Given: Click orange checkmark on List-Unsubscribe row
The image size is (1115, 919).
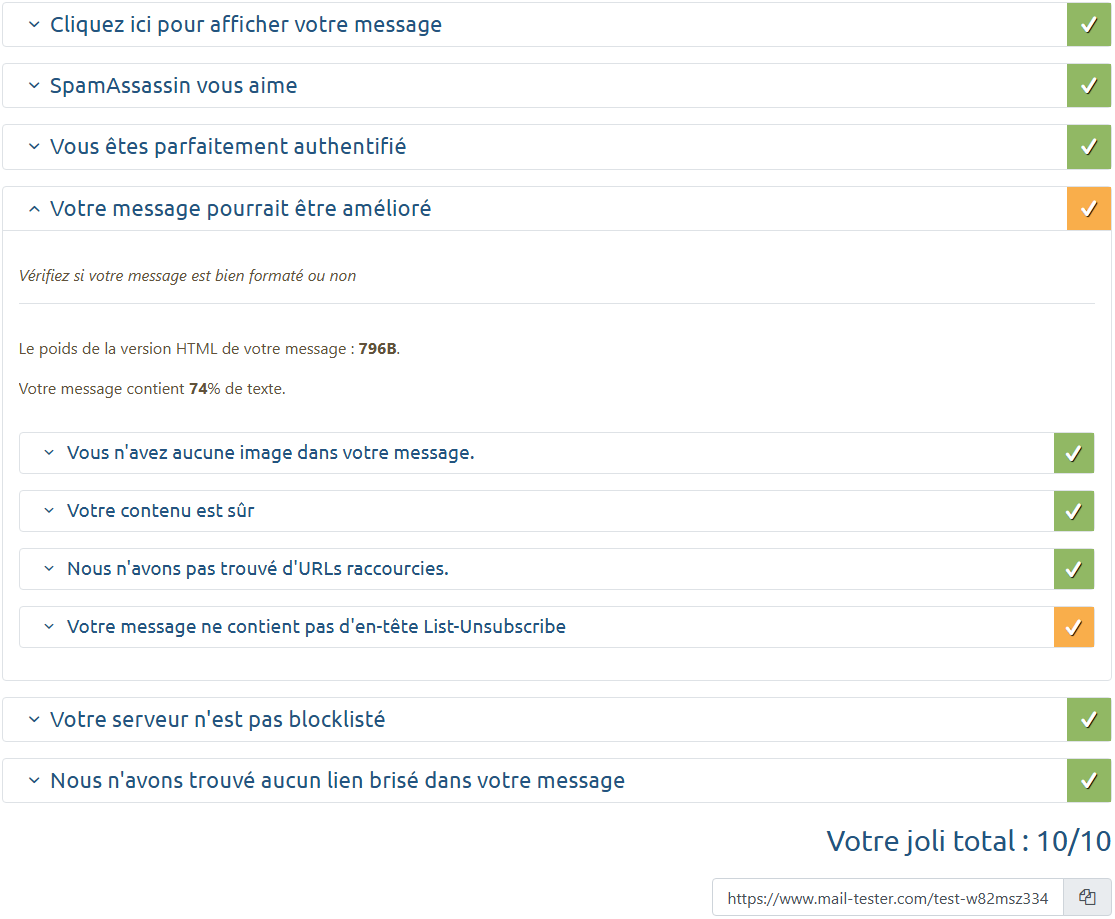Looking at the screenshot, I should tap(1074, 627).
